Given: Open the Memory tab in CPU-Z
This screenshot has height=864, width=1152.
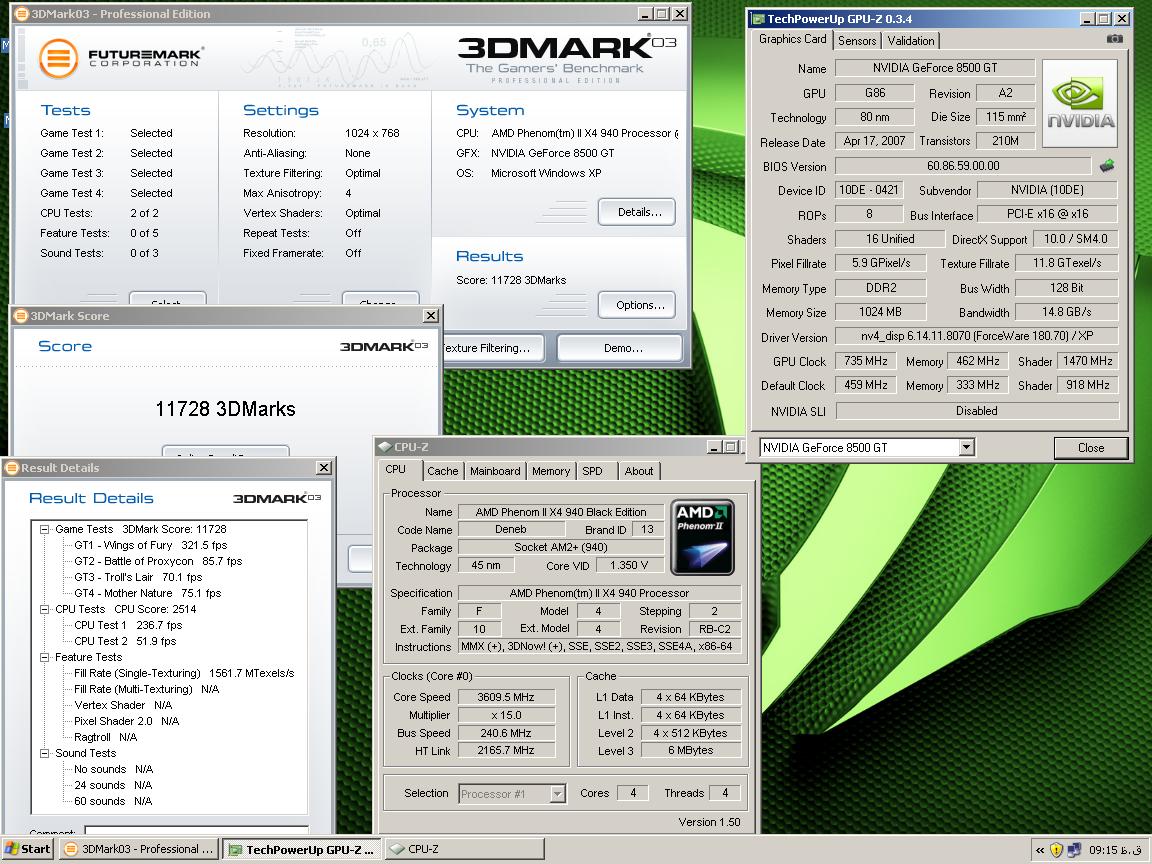Looking at the screenshot, I should pos(551,471).
